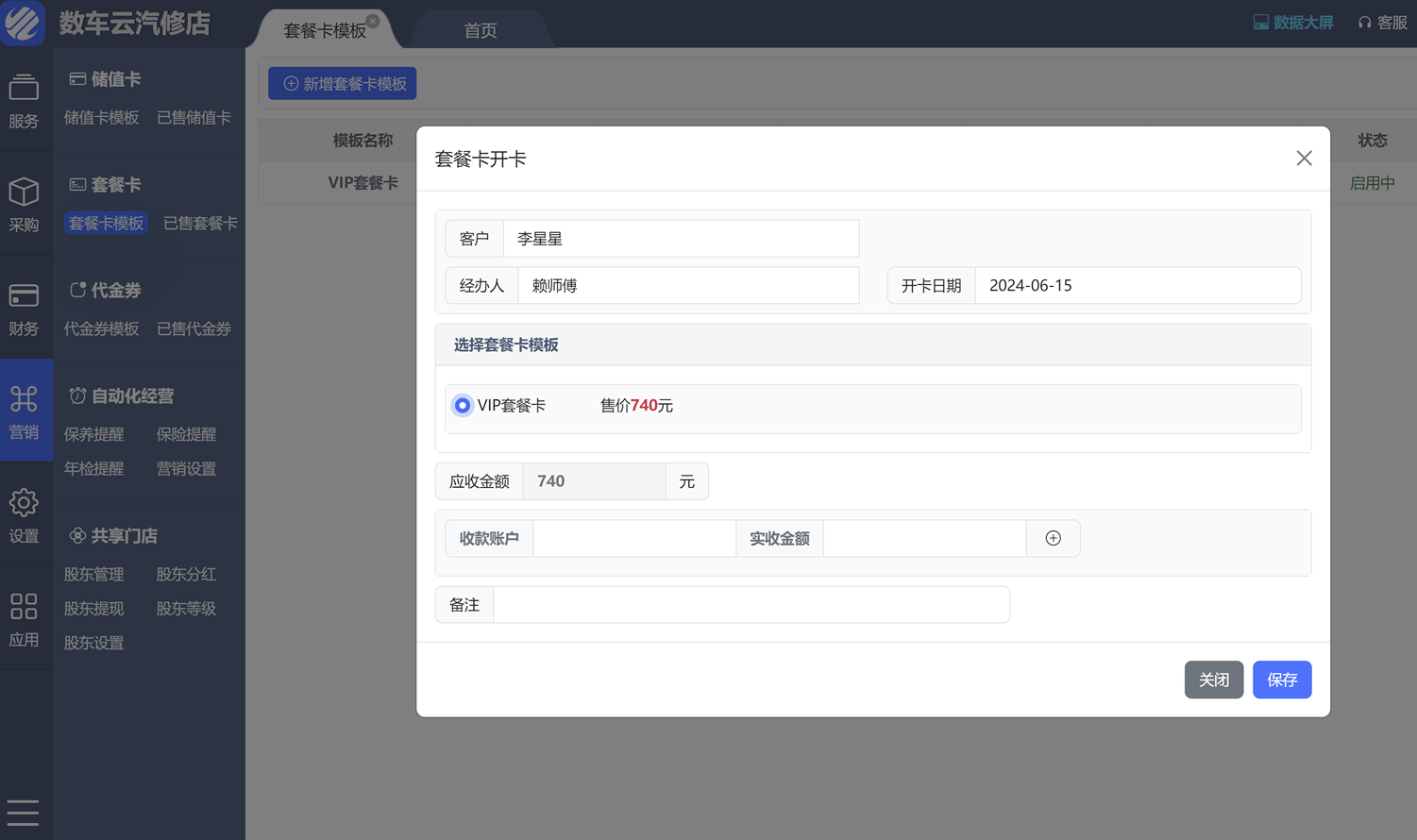Open 股东分红 menu item
1417x840 pixels.
[x=186, y=575]
